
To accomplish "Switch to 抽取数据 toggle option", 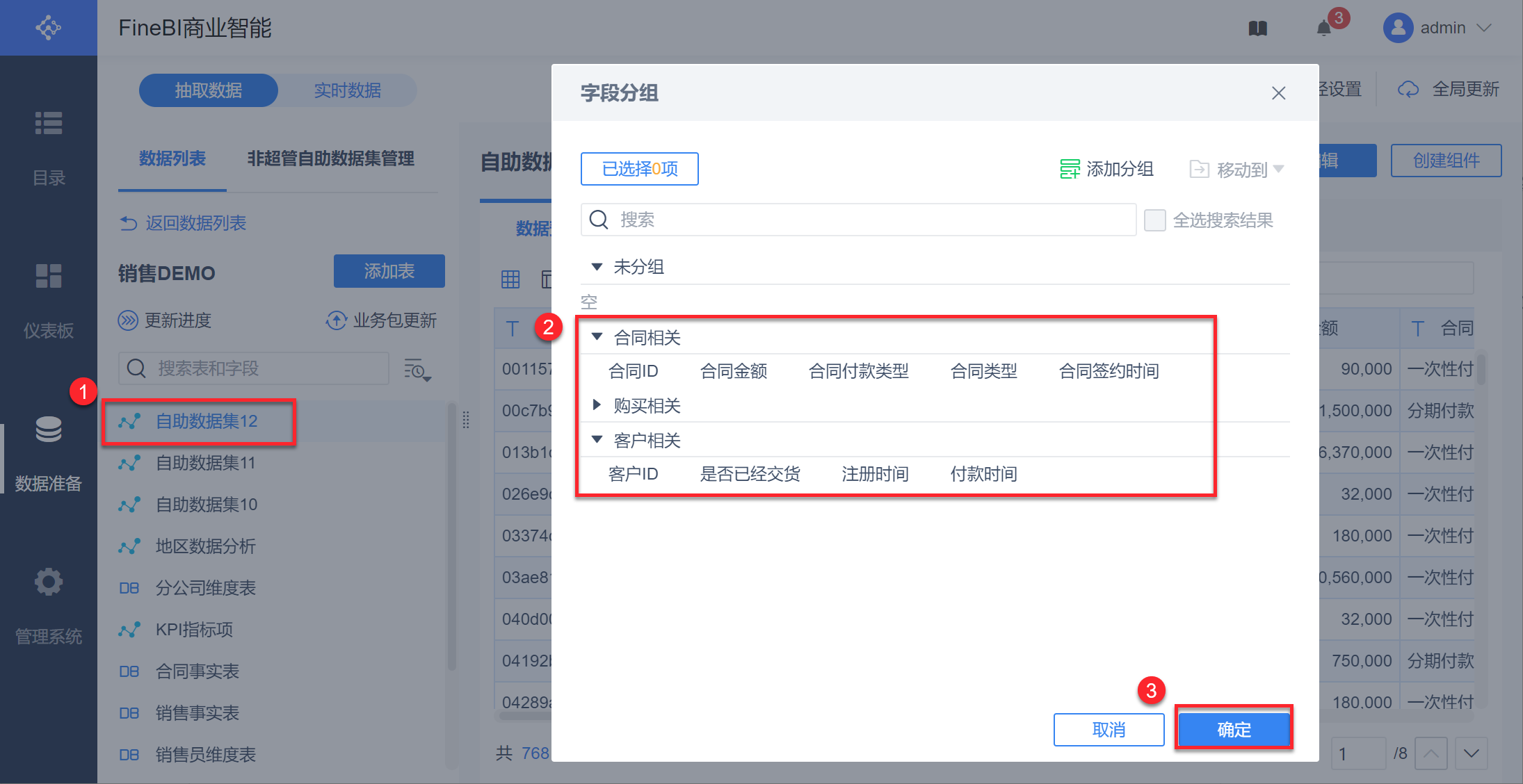I will click(x=209, y=90).
